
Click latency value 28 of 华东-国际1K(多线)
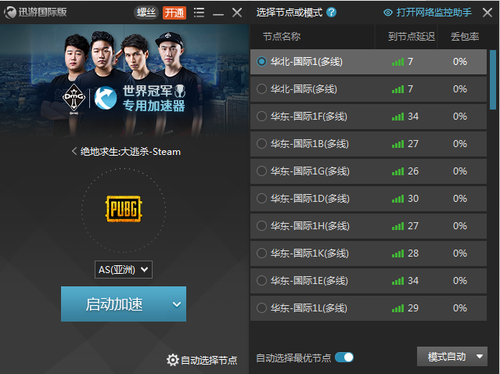pos(413,253)
